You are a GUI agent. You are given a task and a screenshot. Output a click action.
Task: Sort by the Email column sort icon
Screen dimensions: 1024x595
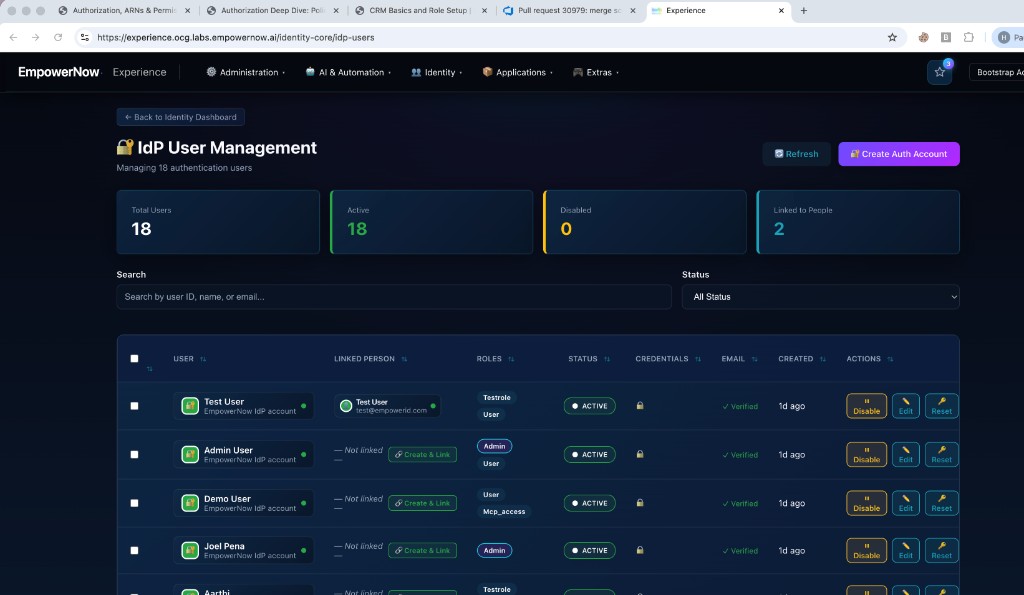coord(754,359)
